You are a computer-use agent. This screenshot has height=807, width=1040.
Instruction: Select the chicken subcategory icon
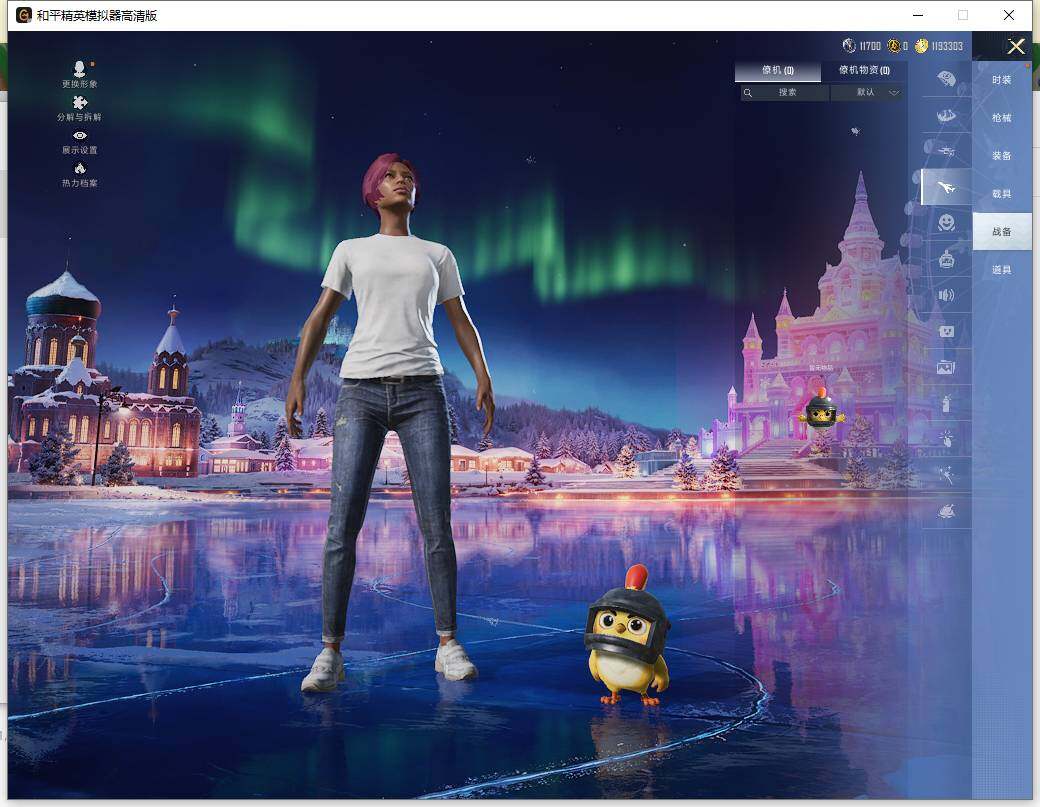(946, 511)
